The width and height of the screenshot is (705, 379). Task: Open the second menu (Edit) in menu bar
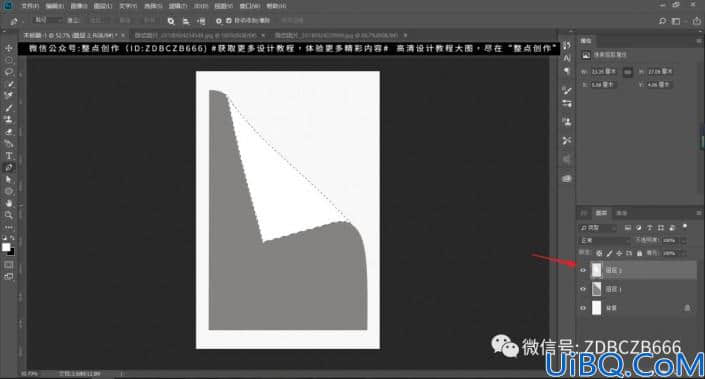54,6
